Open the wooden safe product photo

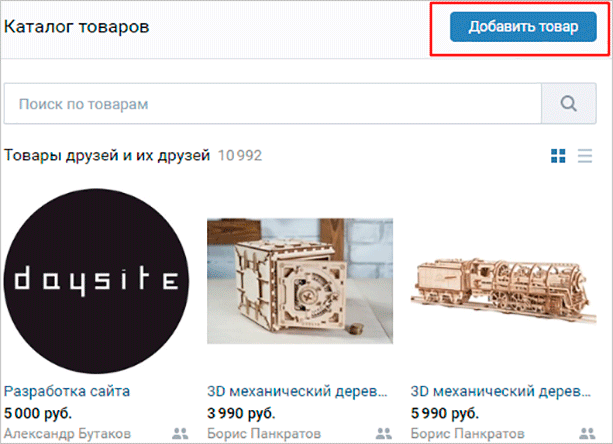[300, 281]
